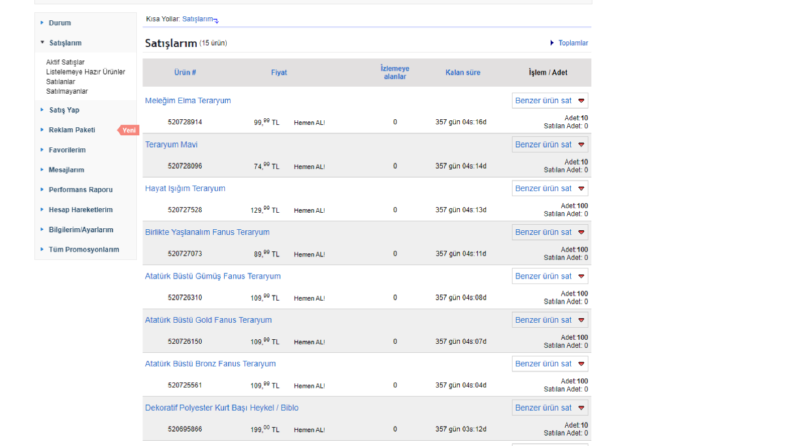Open the Teraryum Mavi listing
This screenshot has width=793, height=446.
tap(171, 145)
